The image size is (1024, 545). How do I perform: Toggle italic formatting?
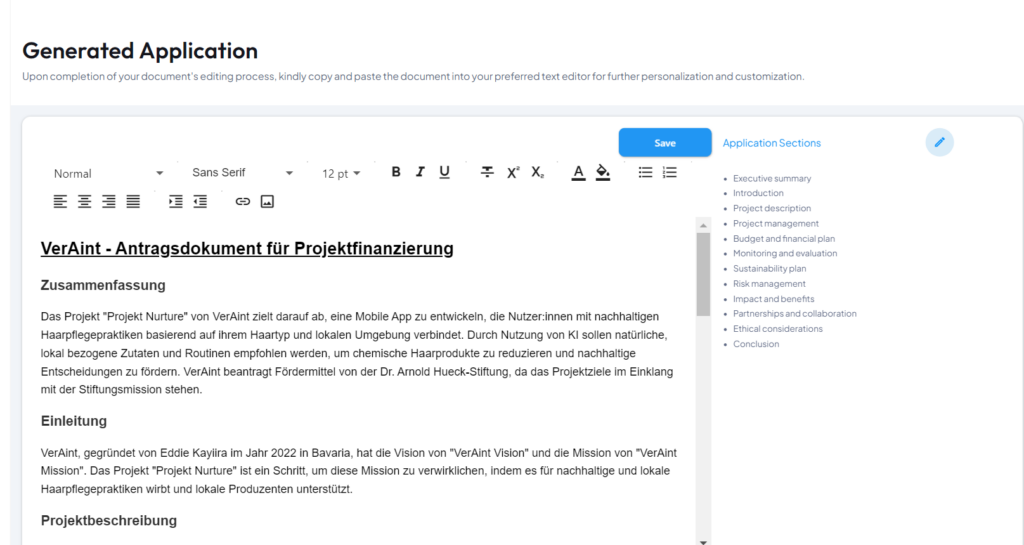click(420, 172)
